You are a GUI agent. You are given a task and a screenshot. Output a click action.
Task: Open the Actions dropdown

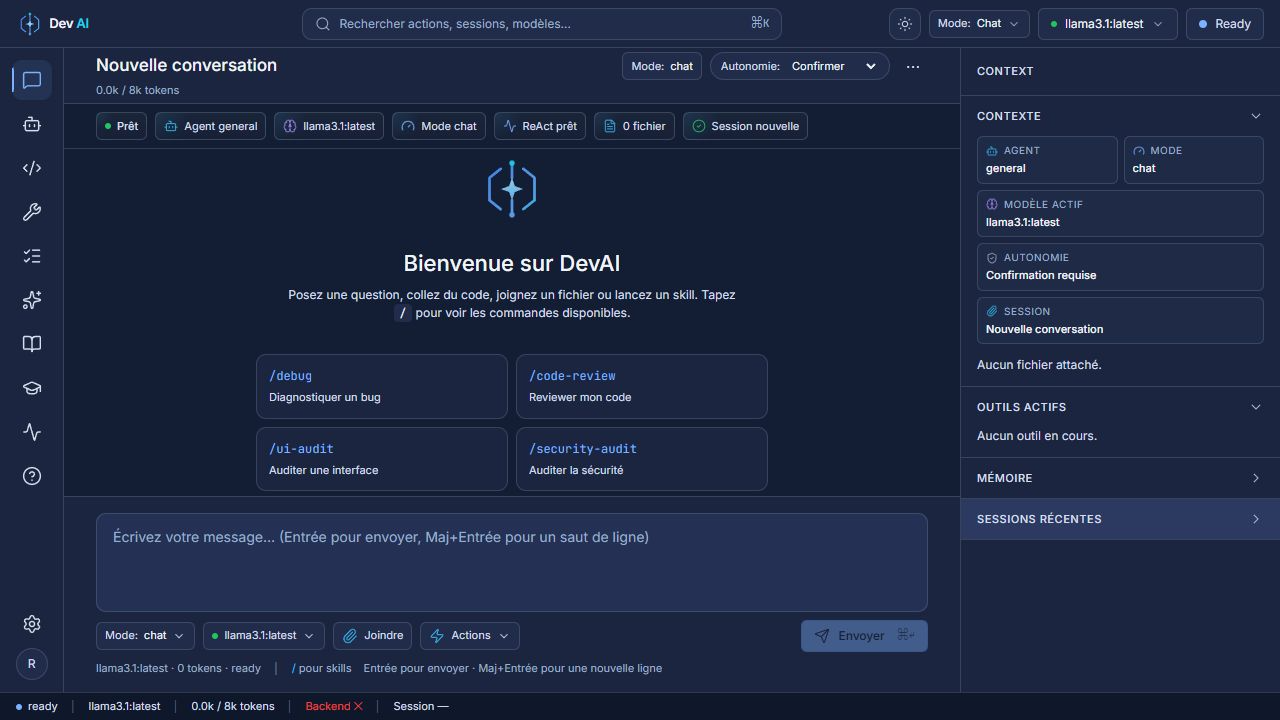tap(470, 635)
